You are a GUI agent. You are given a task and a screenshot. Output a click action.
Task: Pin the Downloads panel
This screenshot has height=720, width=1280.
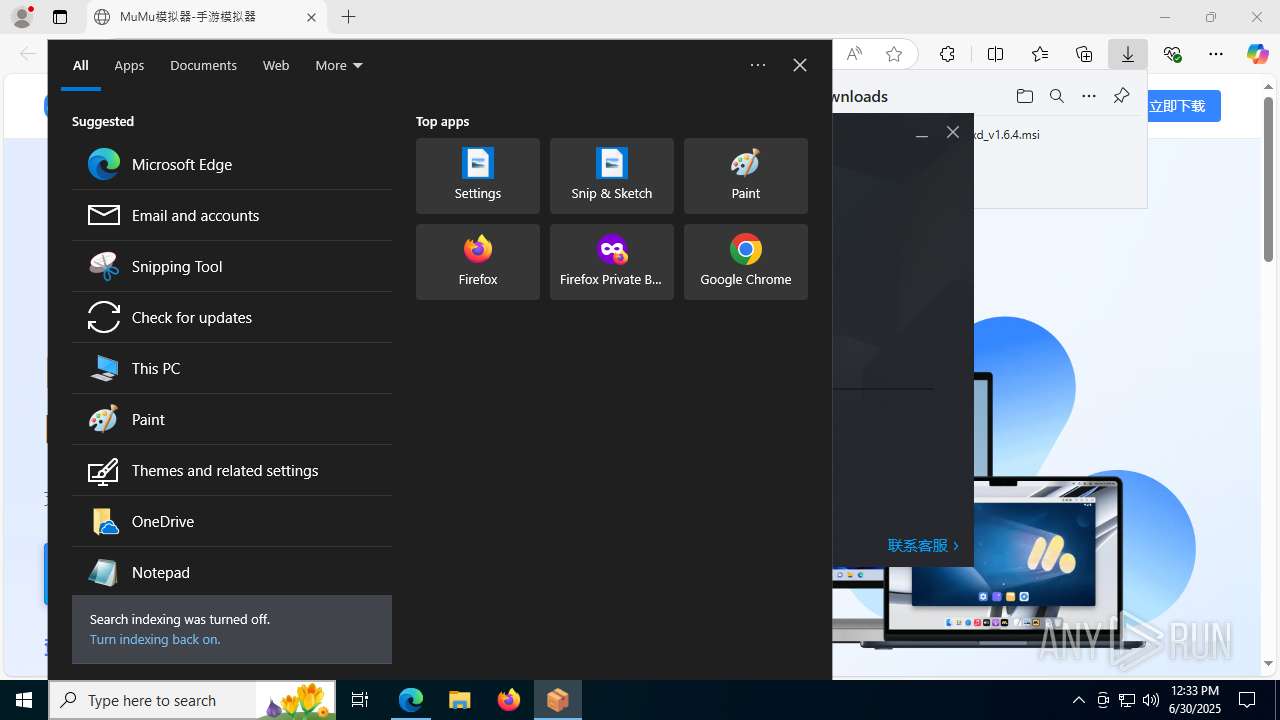(1121, 96)
